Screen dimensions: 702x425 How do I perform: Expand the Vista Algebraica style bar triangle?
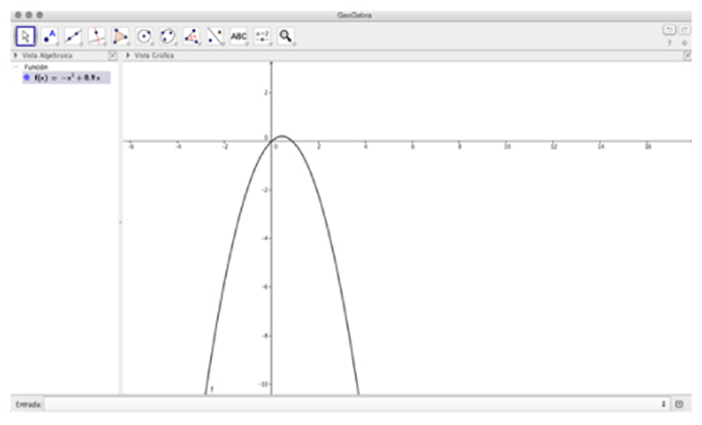pos(16,55)
